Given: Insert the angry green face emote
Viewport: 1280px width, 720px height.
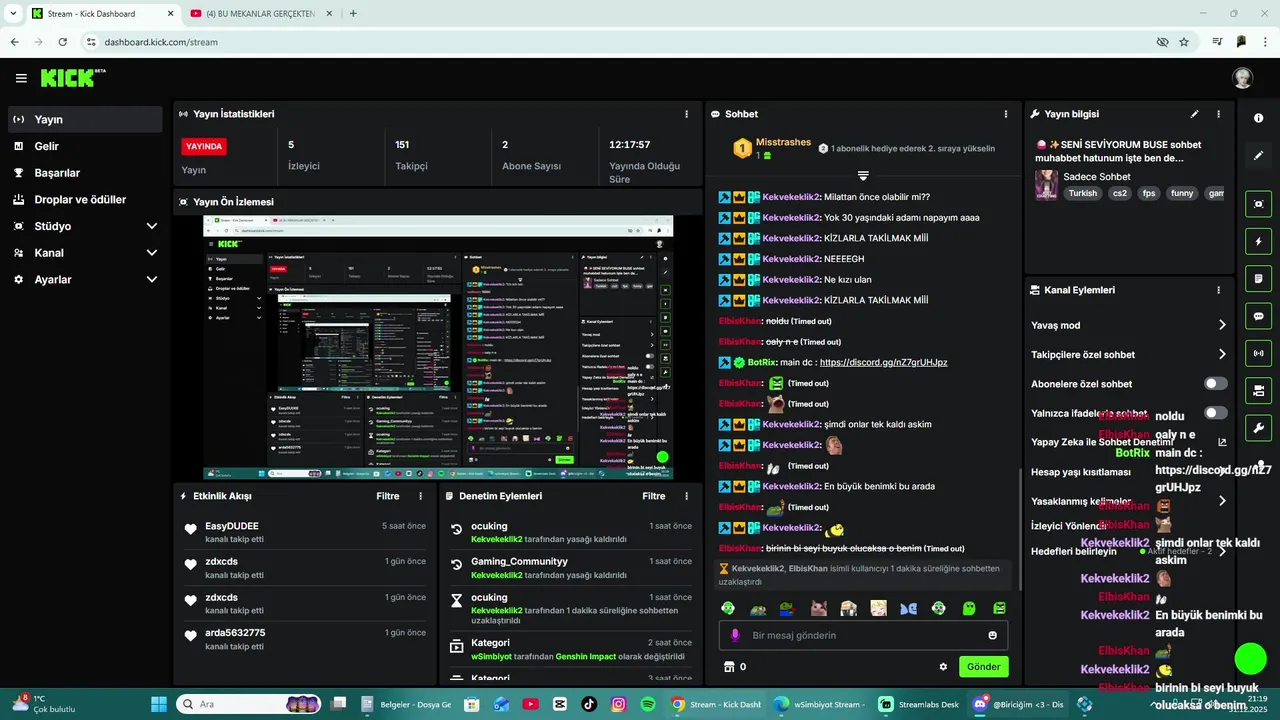Looking at the screenshot, I should coord(999,608).
